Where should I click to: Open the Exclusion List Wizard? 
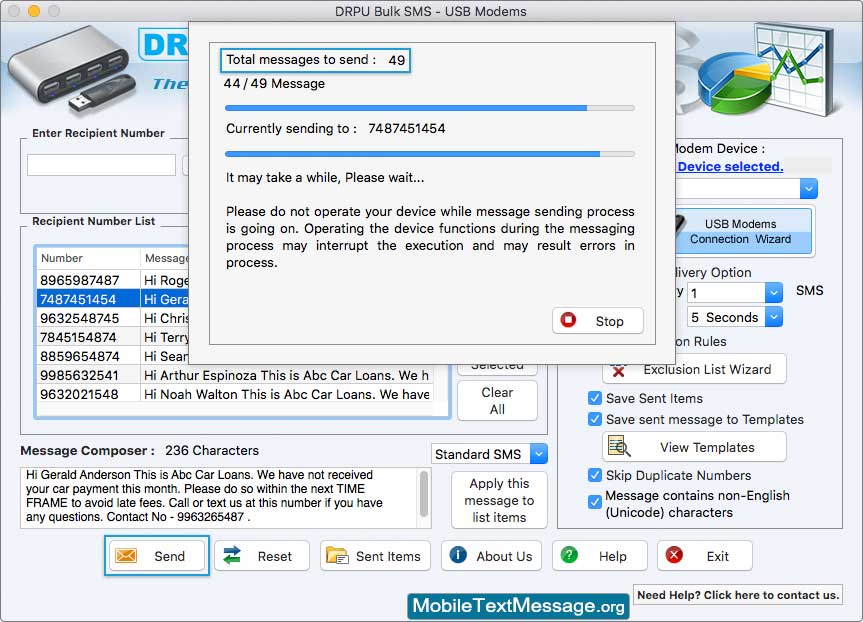(x=695, y=369)
